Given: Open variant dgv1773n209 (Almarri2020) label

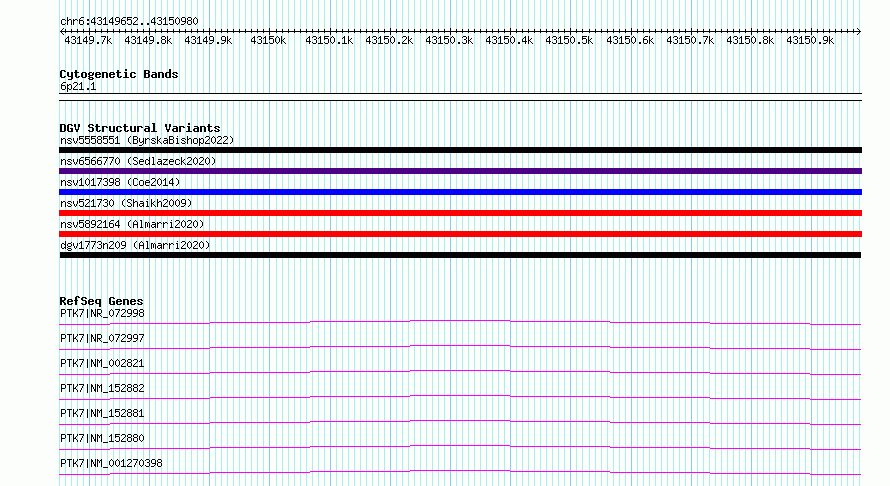Looking at the screenshot, I should (135, 245).
